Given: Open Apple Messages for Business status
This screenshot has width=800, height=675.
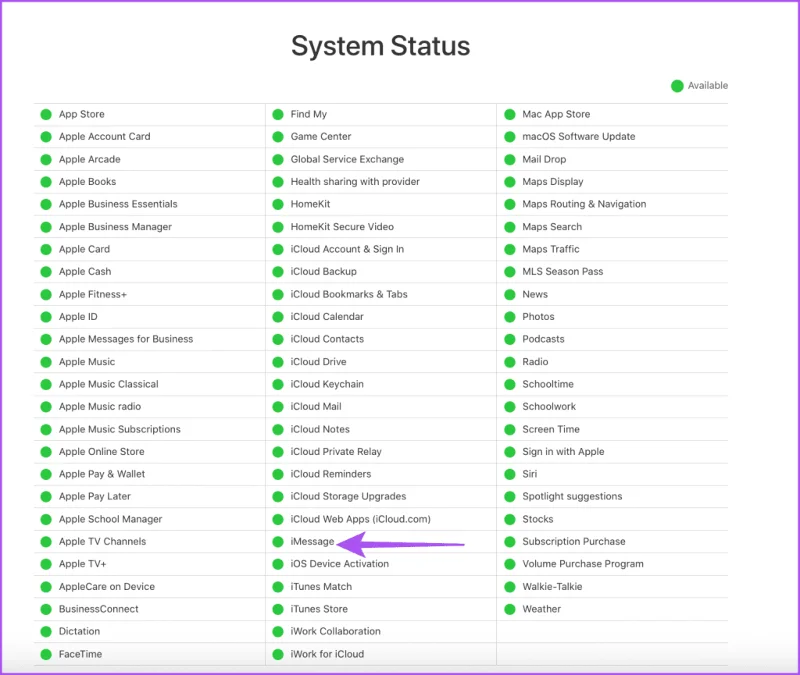Looking at the screenshot, I should coord(126,339).
